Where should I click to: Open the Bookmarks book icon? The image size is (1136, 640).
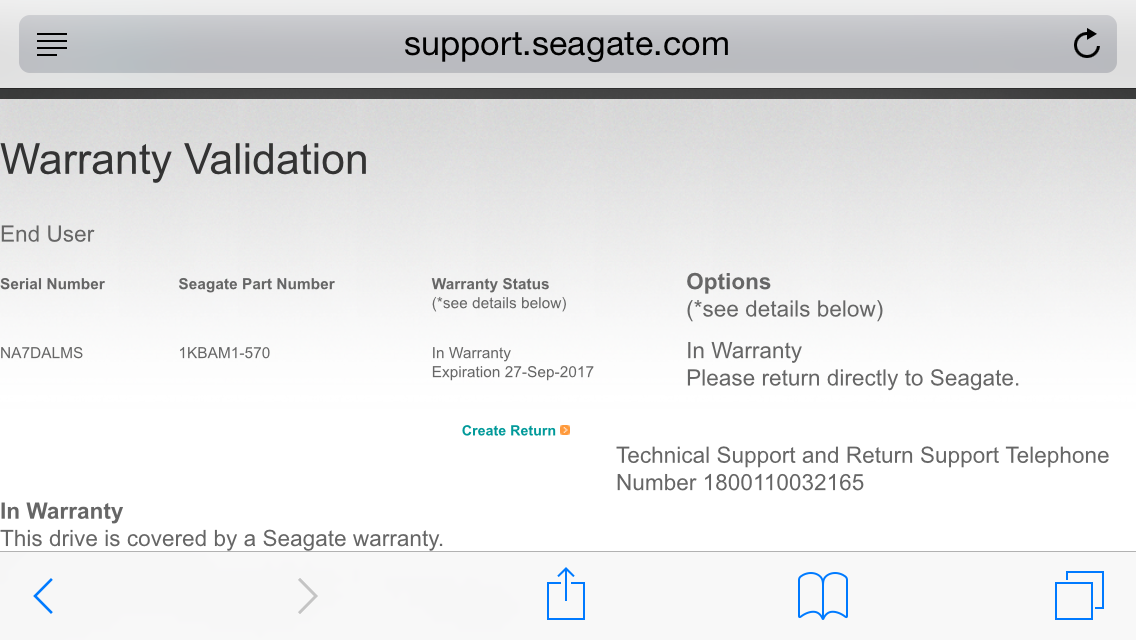[822, 595]
